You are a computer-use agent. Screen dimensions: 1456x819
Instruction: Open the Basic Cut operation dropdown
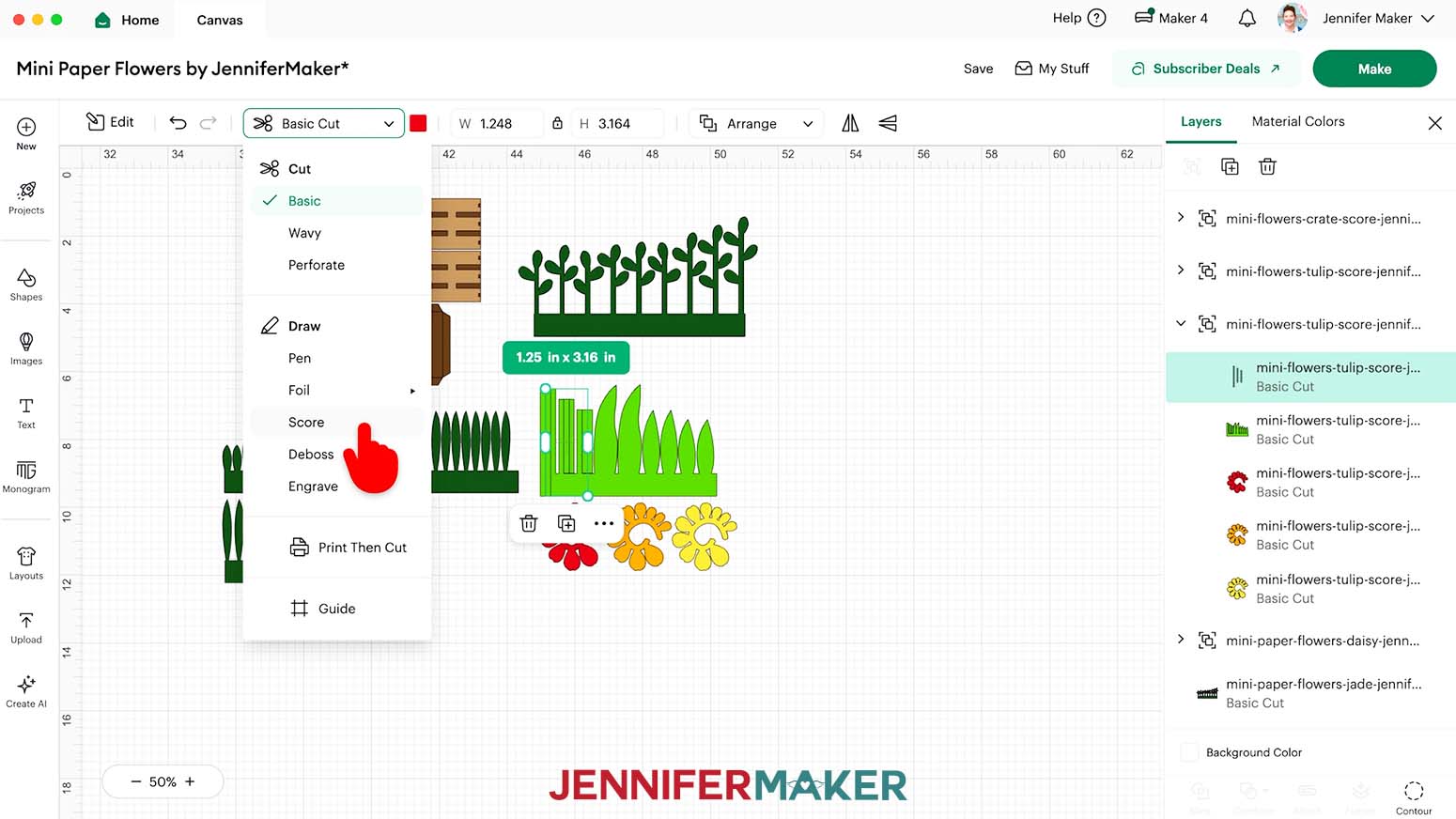click(324, 123)
